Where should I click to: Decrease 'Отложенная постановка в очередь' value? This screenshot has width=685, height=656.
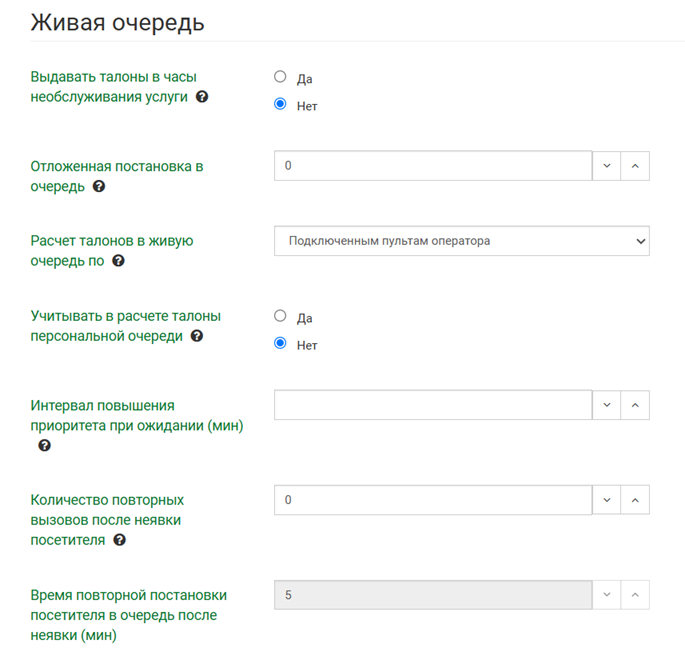pos(607,166)
